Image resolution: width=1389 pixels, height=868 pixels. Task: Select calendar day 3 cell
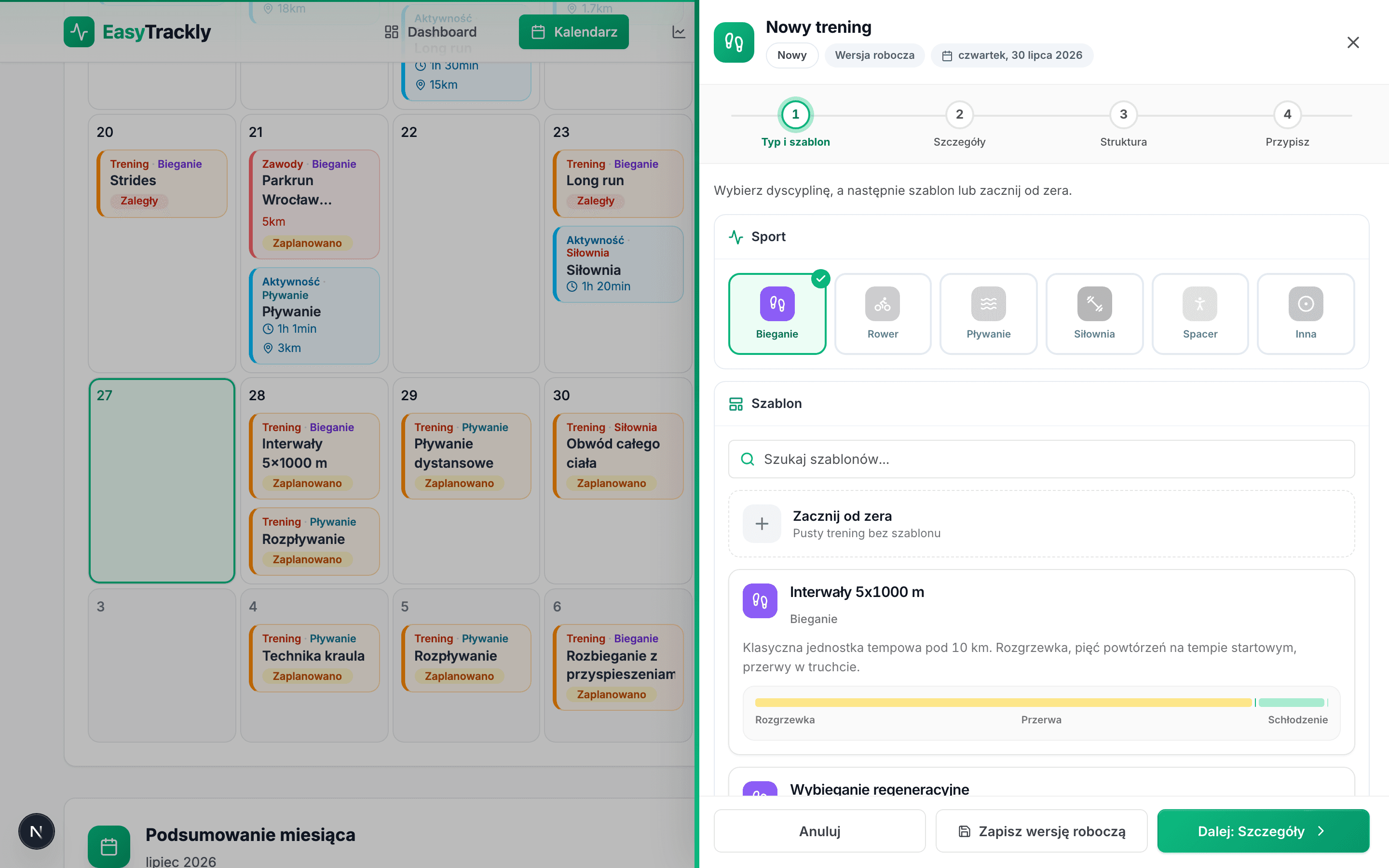(162, 665)
